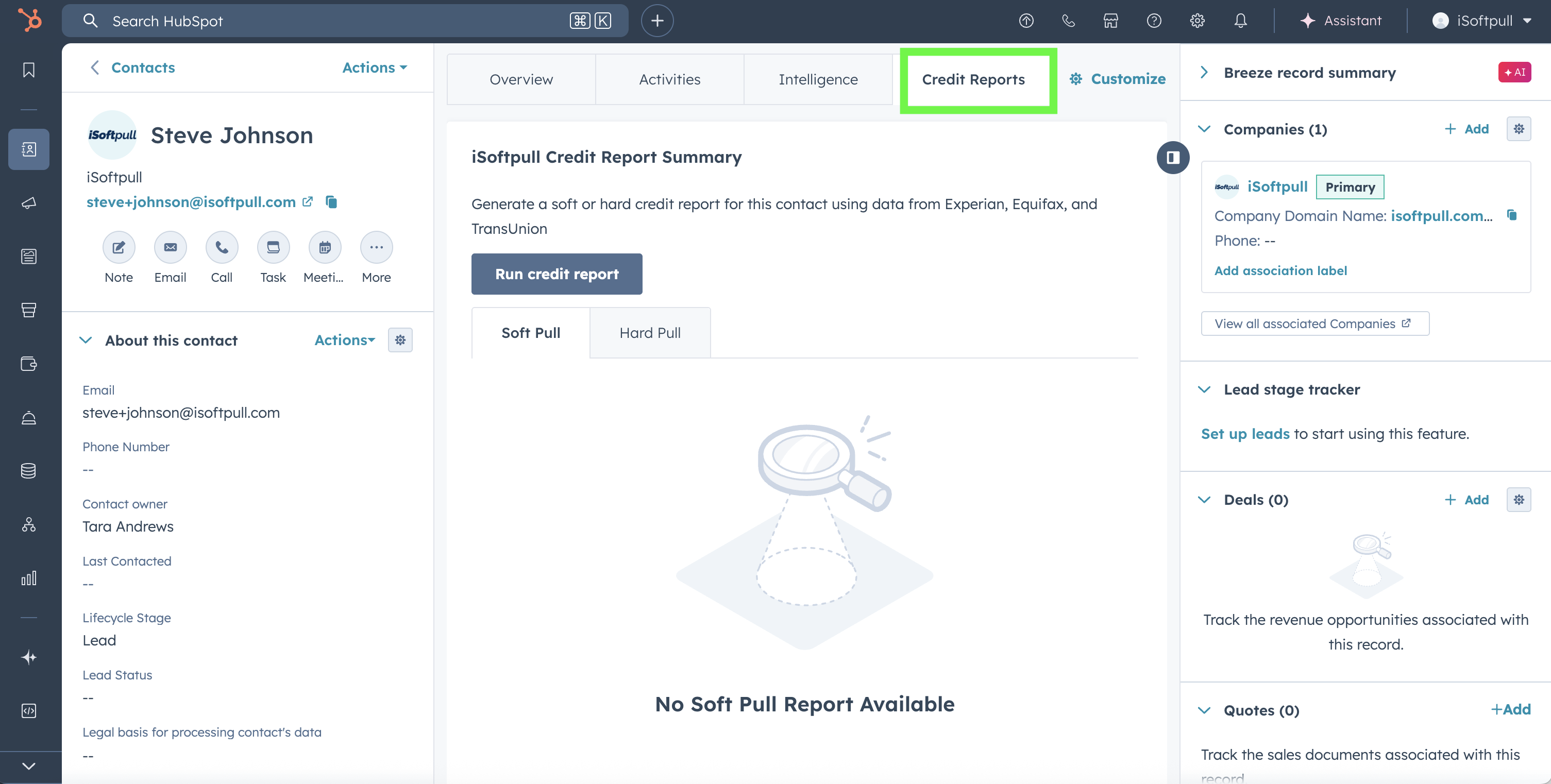Copy the contact email address icon
1551x784 pixels.
pos(331,202)
